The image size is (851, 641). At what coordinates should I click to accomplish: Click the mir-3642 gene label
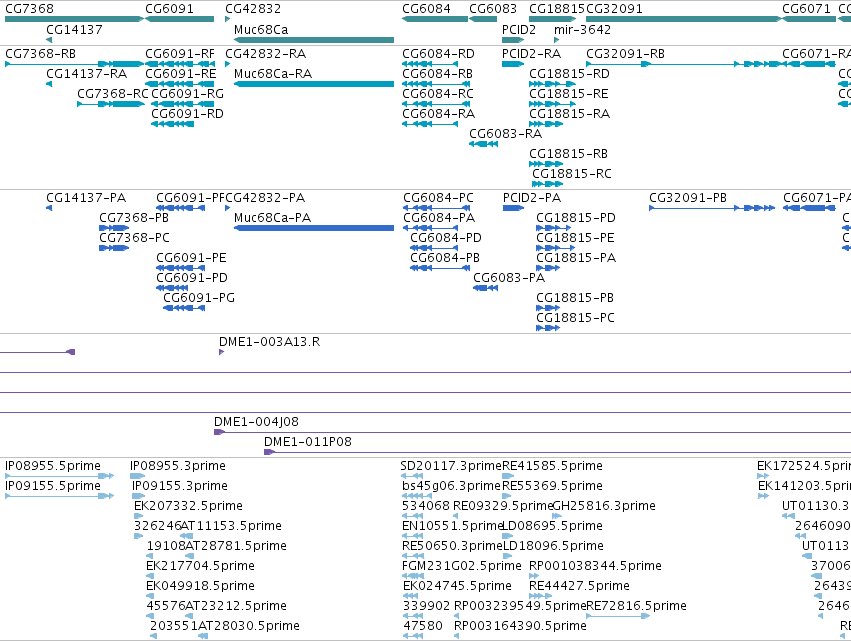coord(582,29)
